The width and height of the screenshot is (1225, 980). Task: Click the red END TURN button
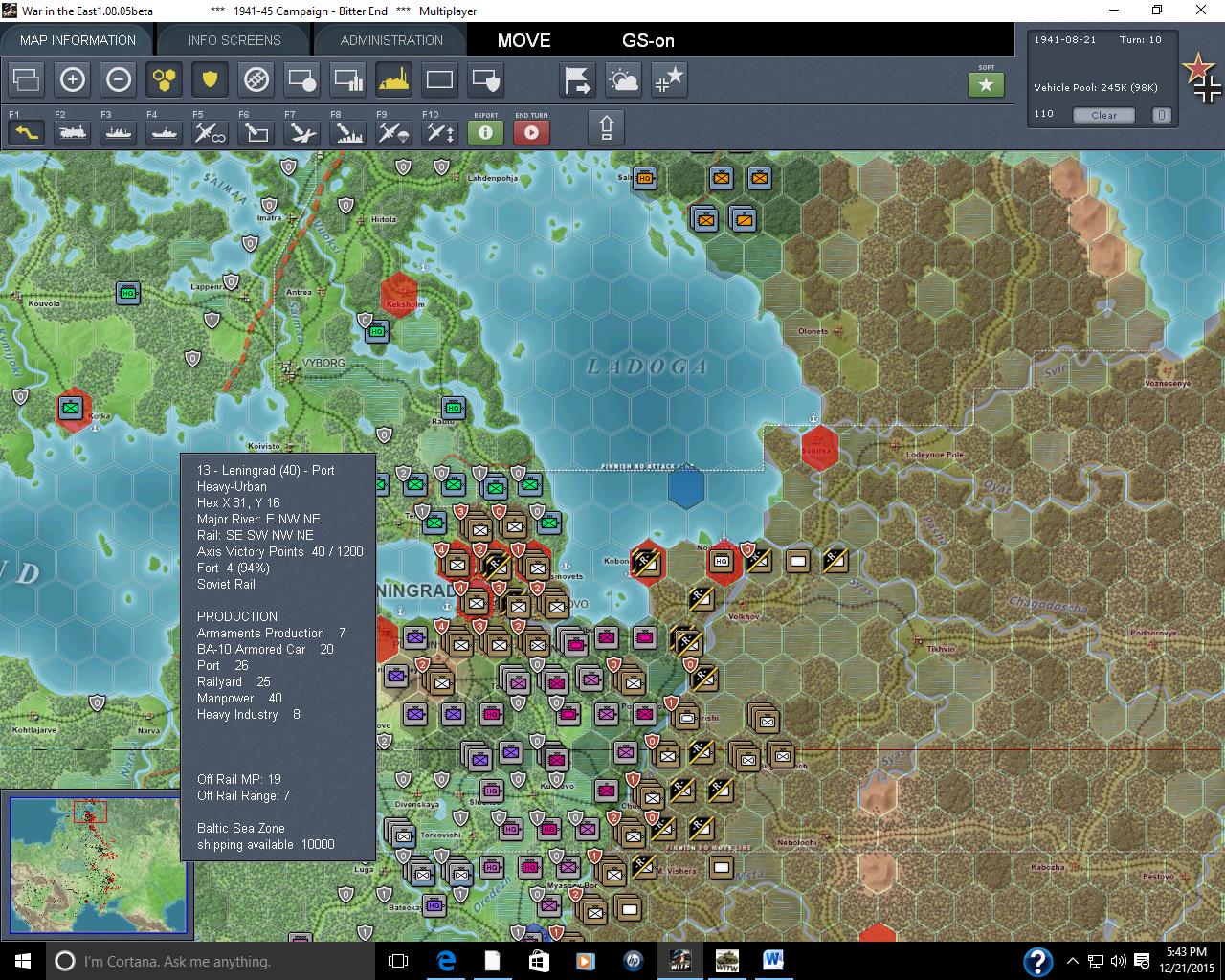click(x=531, y=131)
